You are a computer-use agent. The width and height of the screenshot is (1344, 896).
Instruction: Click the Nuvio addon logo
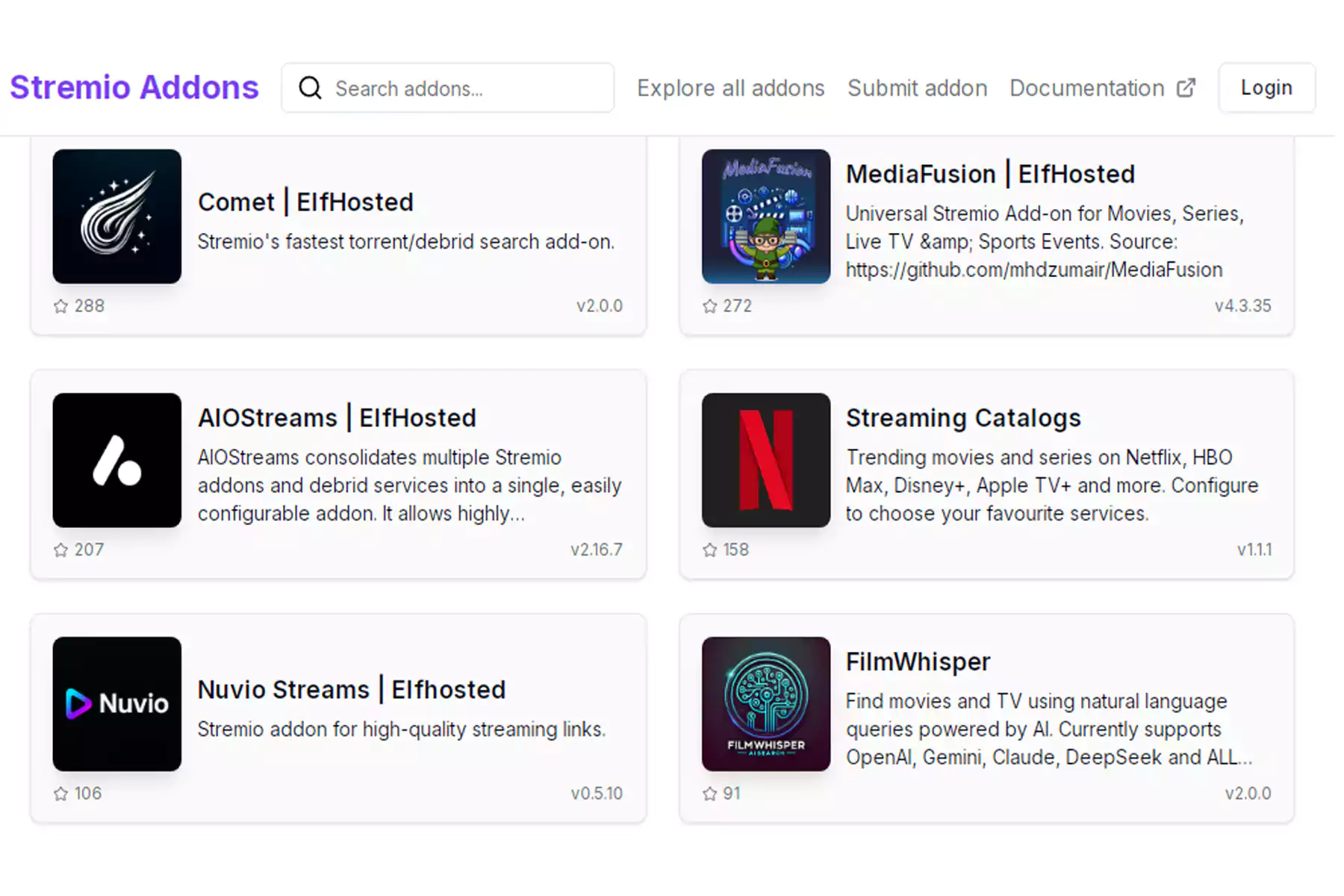pyautogui.click(x=116, y=703)
